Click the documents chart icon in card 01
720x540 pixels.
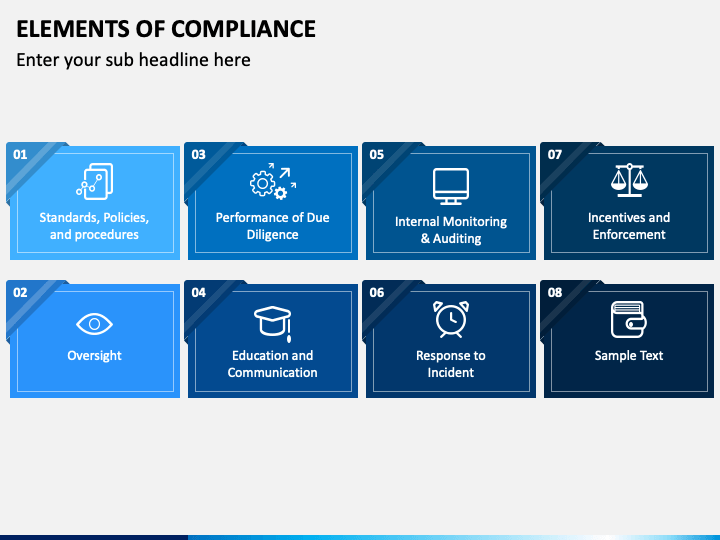[x=95, y=181]
